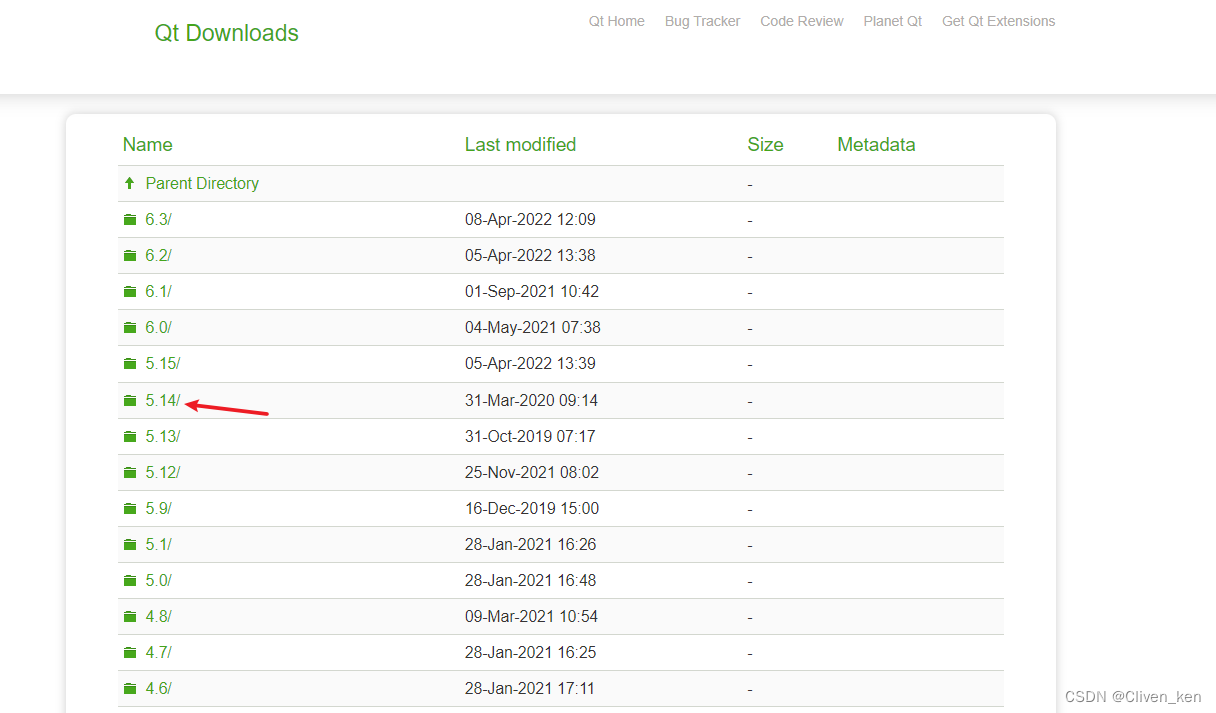The image size is (1216, 713).
Task: Click the date 08-Apr-2022 12:09
Action: point(531,220)
